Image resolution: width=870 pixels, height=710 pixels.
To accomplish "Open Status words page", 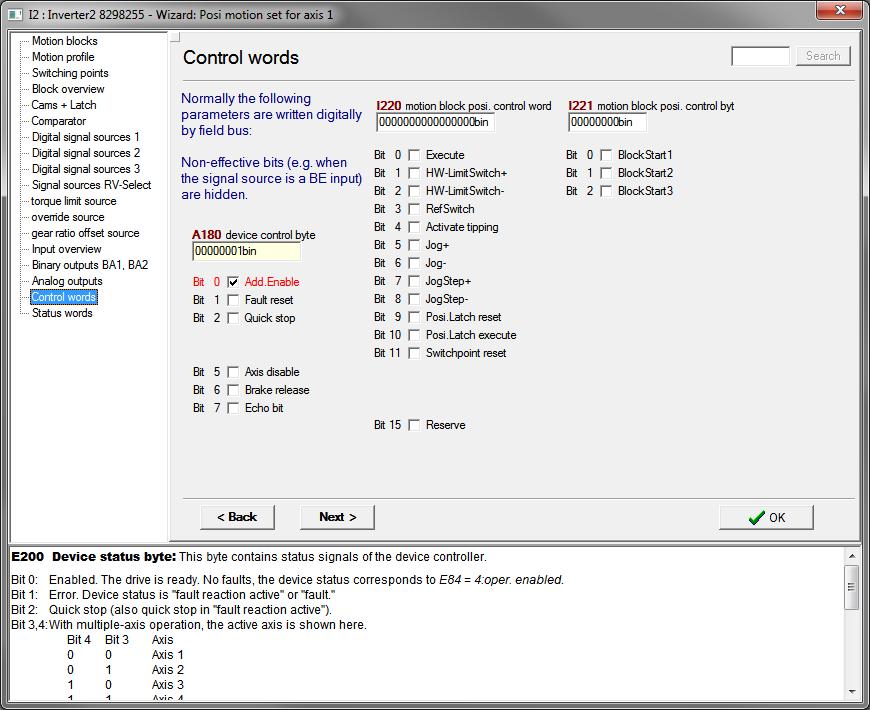I will point(62,313).
